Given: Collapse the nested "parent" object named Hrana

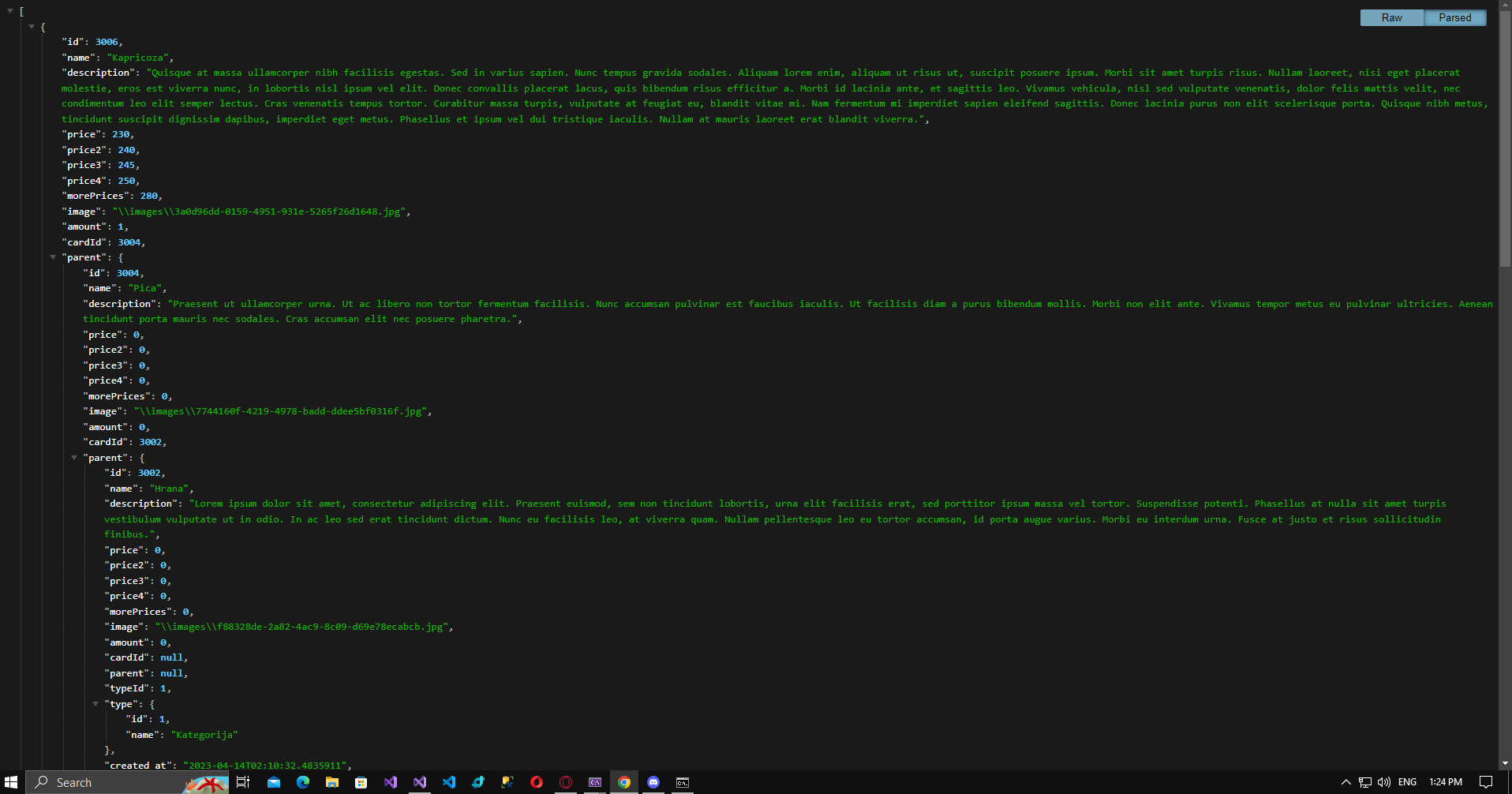Looking at the screenshot, I should coord(74,458).
